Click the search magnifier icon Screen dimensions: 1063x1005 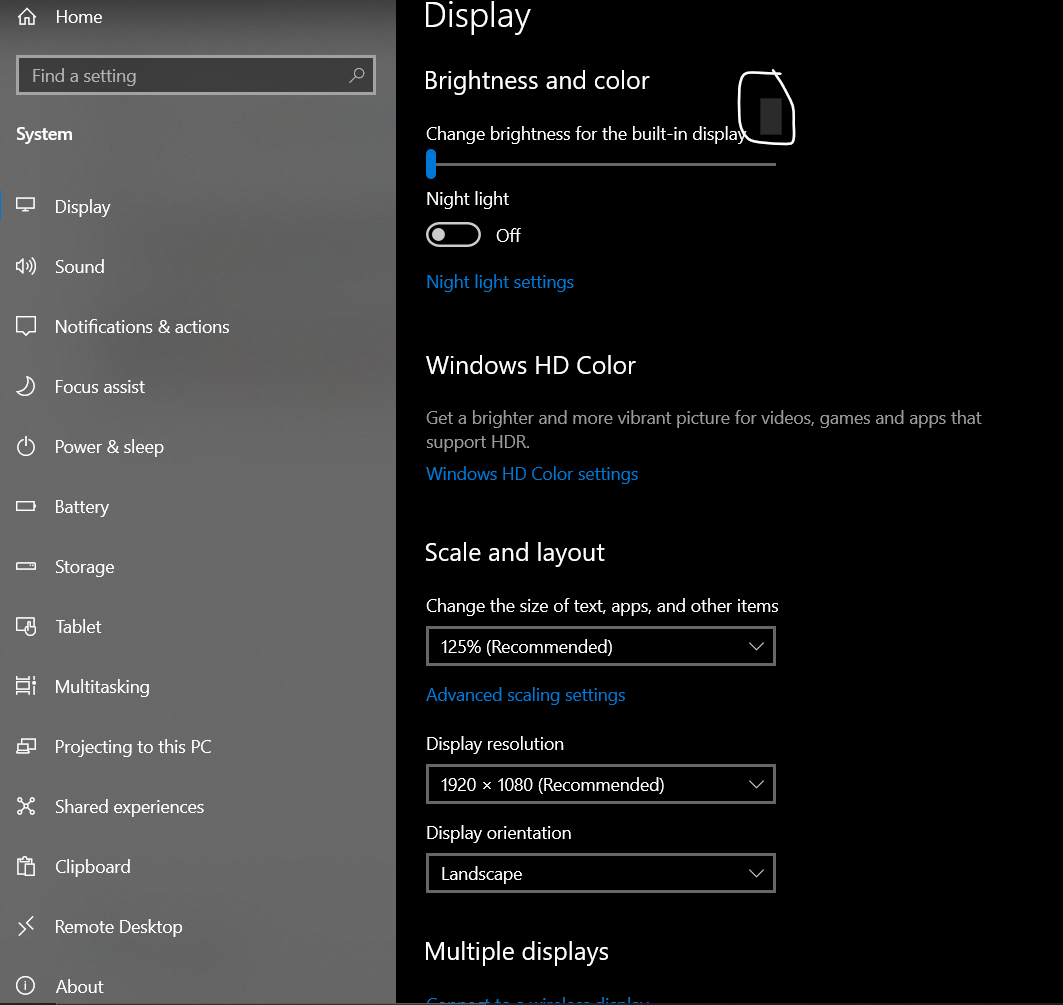click(357, 75)
